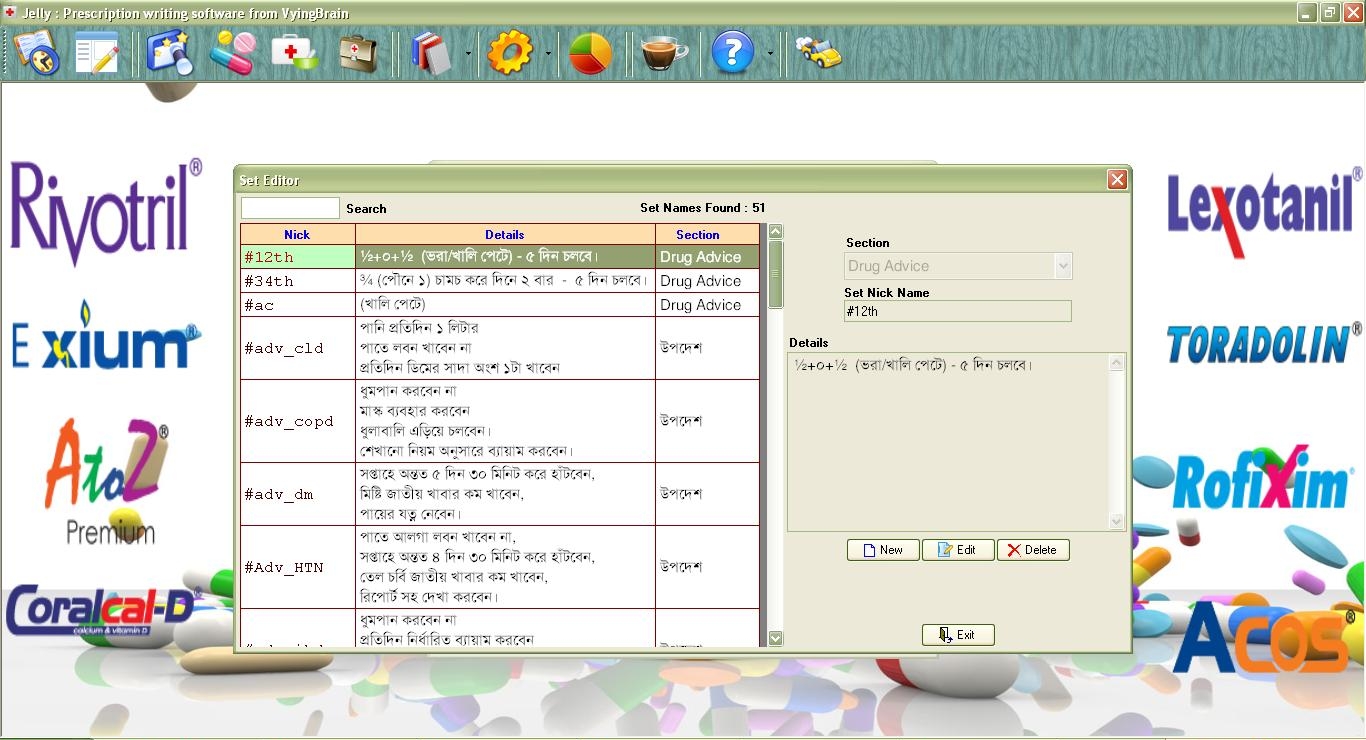Click the (খালি পেটে) details cell
The width and height of the screenshot is (1366, 740).
click(505, 305)
